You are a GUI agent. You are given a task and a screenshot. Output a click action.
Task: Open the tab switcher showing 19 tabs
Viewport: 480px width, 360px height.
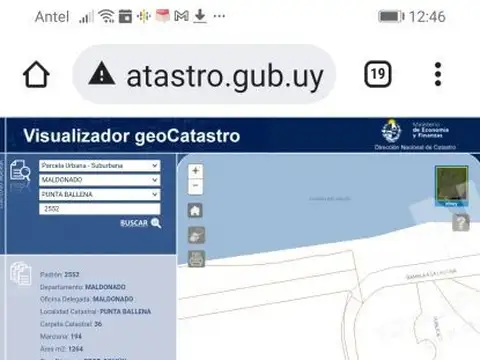click(x=378, y=74)
